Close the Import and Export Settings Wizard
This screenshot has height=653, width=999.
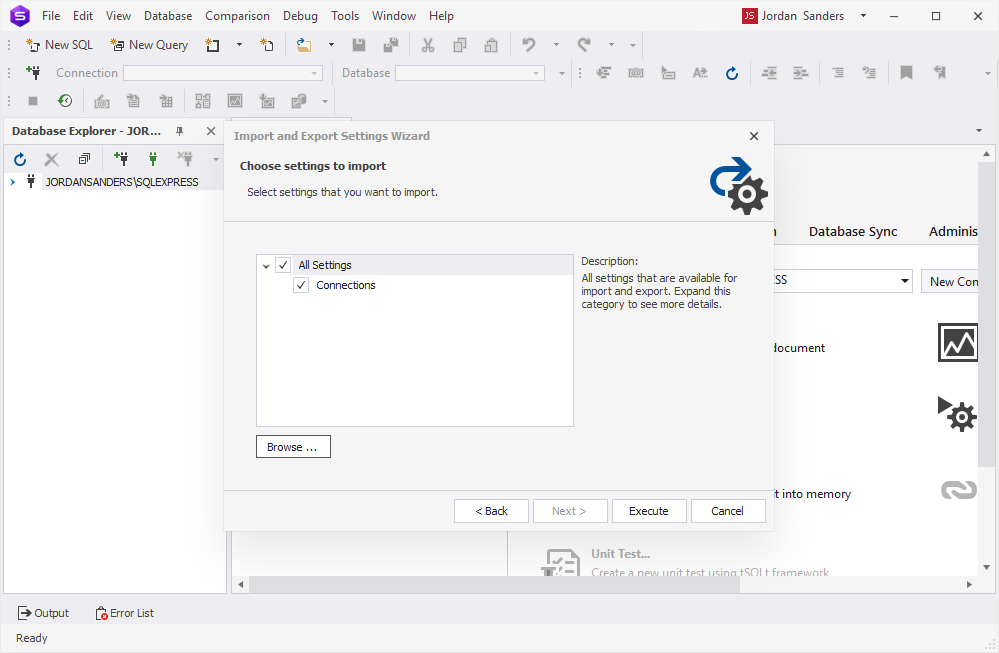click(x=754, y=136)
